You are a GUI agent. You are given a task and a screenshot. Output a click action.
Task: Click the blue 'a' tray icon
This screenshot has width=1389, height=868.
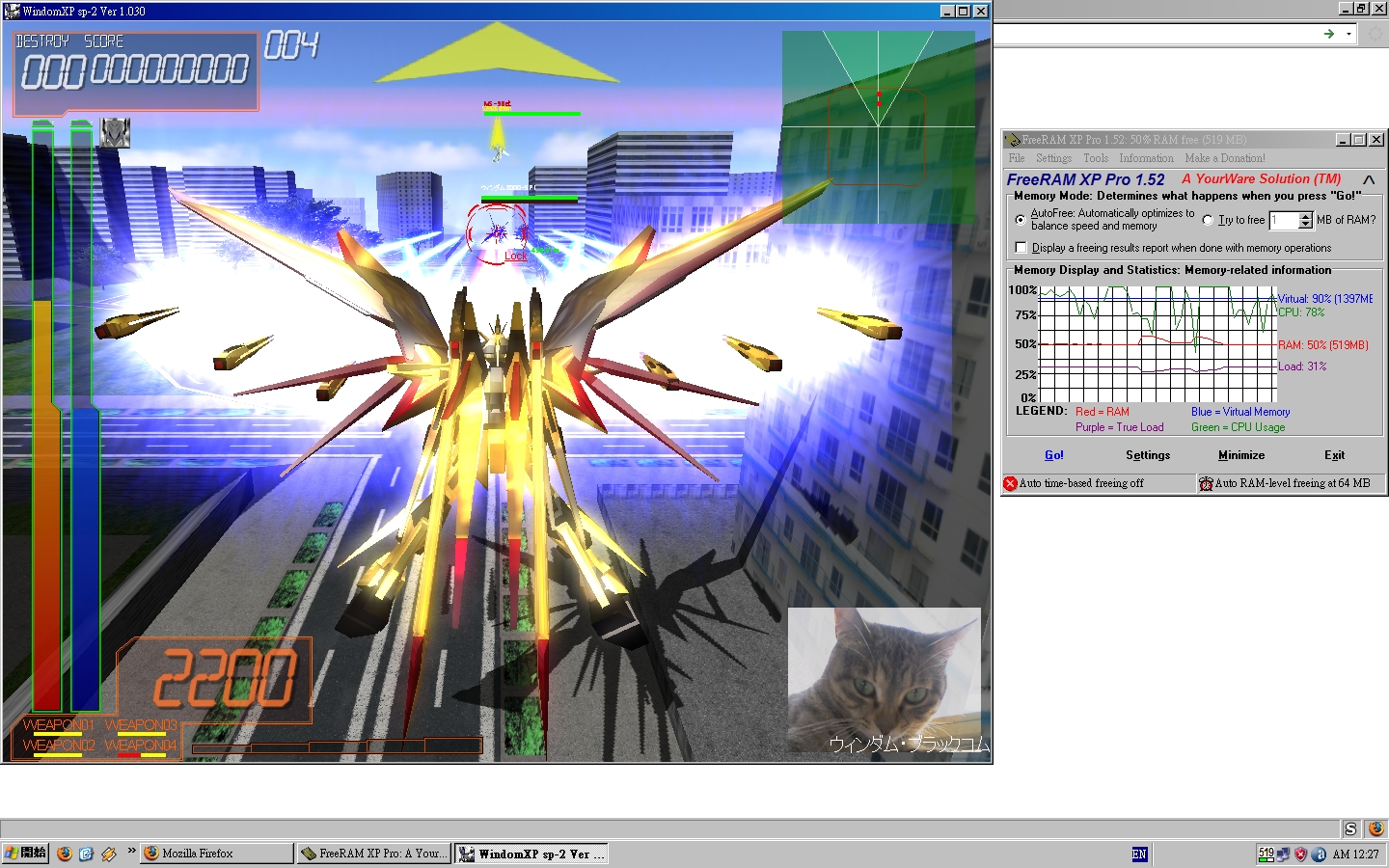point(1319,854)
